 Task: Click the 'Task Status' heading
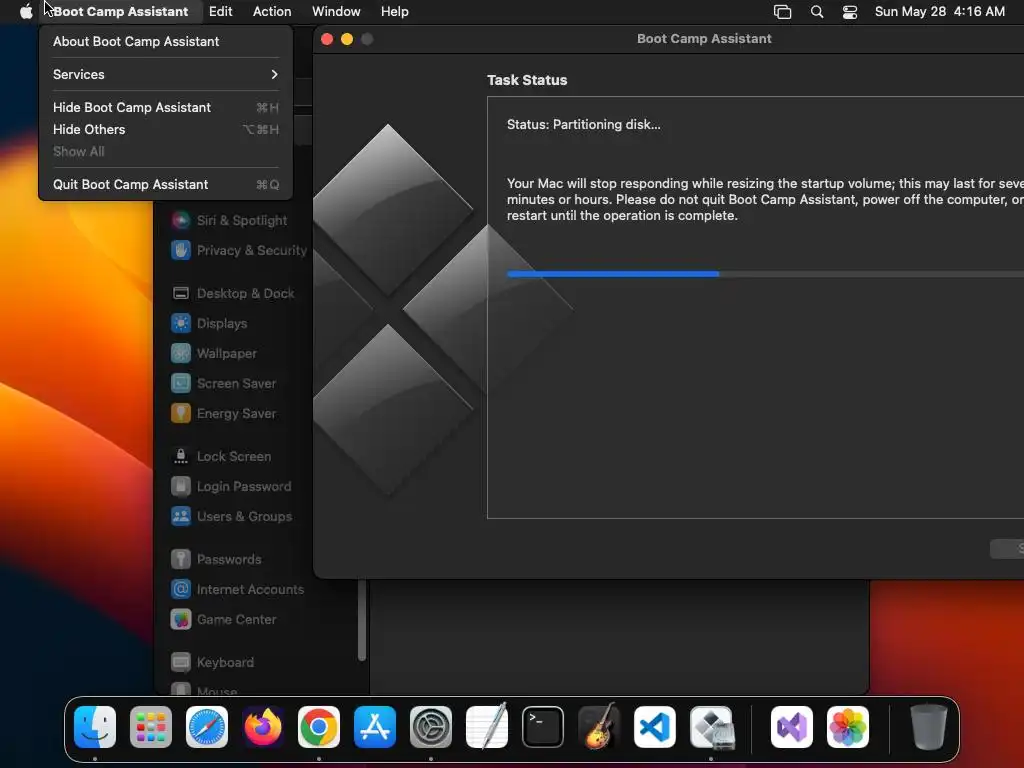pos(527,80)
